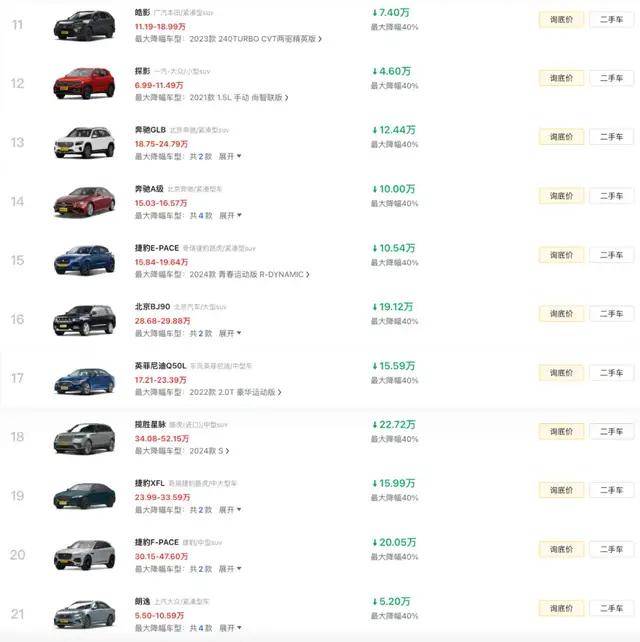Expand the 朗逸 model list with 展开
This screenshot has width=640, height=642.
click(x=230, y=628)
